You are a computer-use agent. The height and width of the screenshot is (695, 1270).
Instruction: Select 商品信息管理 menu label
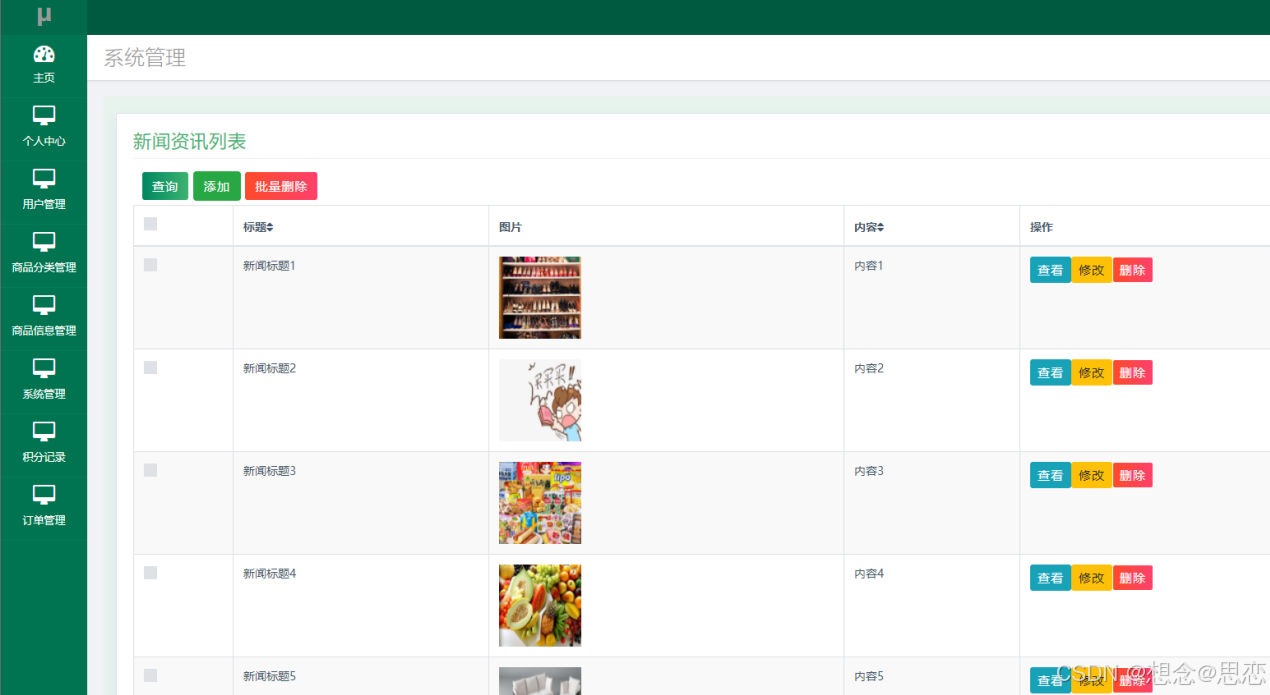44,330
